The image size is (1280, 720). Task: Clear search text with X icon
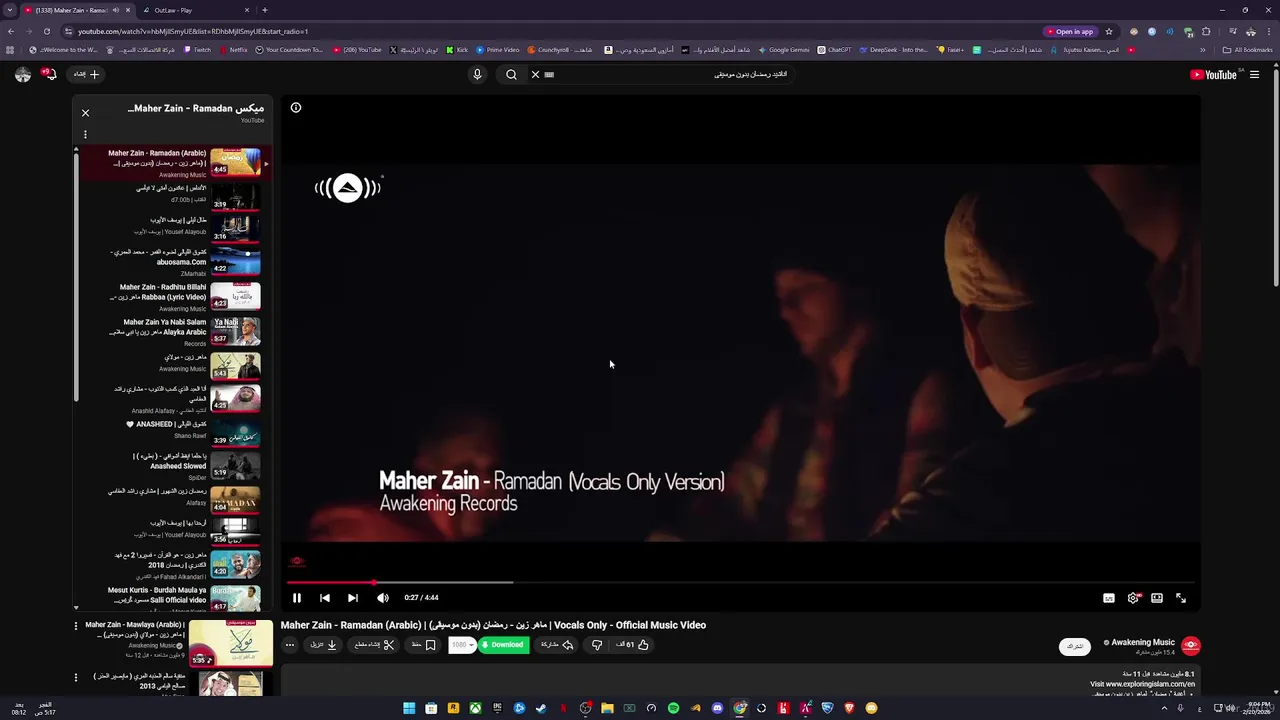coord(535,74)
